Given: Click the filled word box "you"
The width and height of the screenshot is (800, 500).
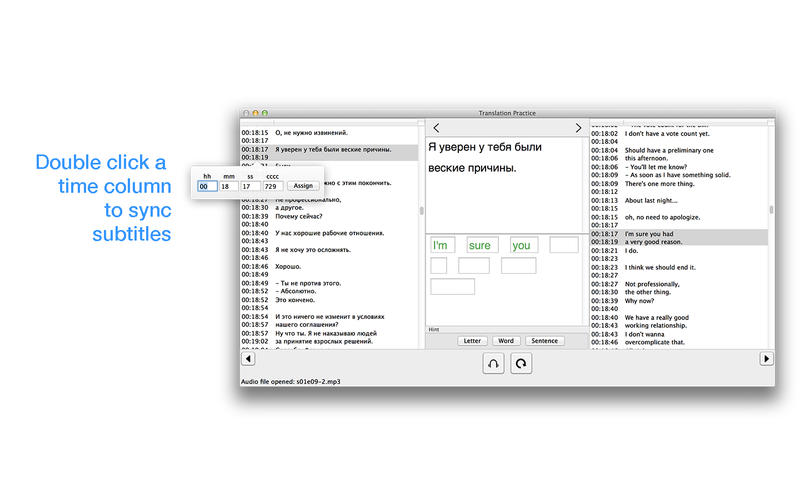Looking at the screenshot, I should tap(524, 245).
